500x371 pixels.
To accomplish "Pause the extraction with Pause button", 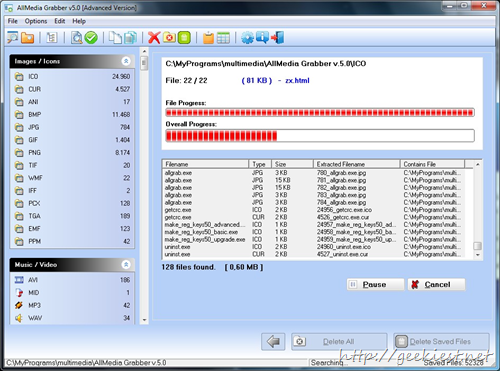I will click(375, 285).
